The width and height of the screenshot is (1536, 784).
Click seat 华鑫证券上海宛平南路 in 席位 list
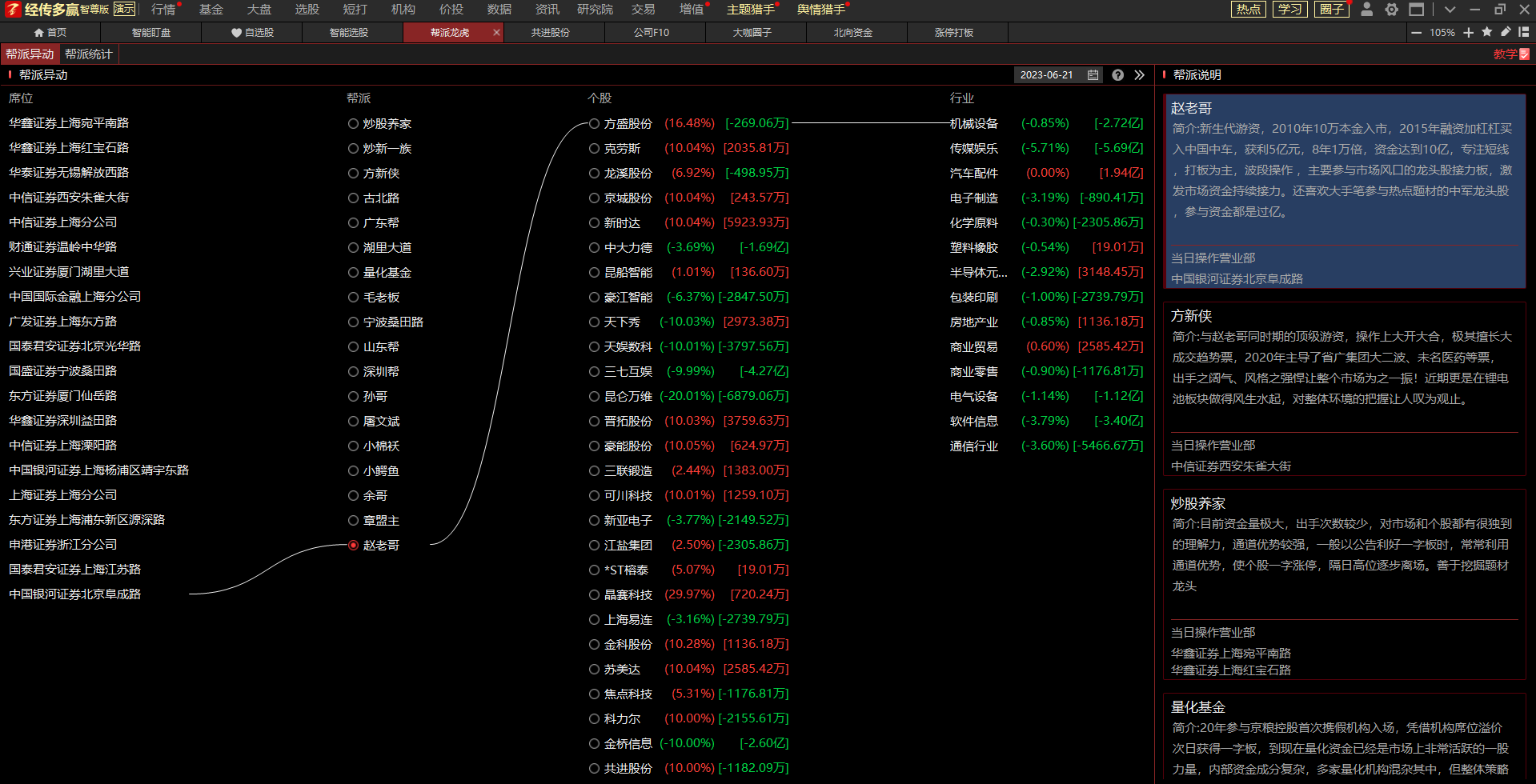(69, 123)
